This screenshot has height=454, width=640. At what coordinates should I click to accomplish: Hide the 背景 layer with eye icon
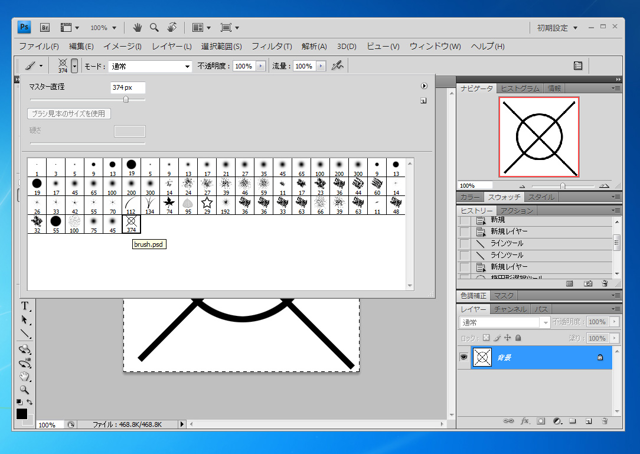pyautogui.click(x=464, y=357)
